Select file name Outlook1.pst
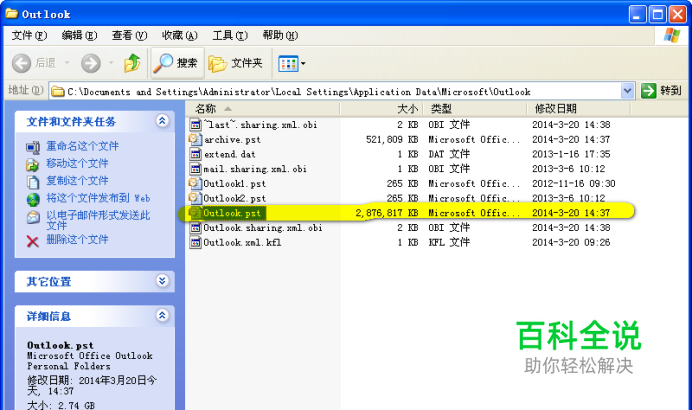Viewport: 692px width, 410px height. (234, 183)
